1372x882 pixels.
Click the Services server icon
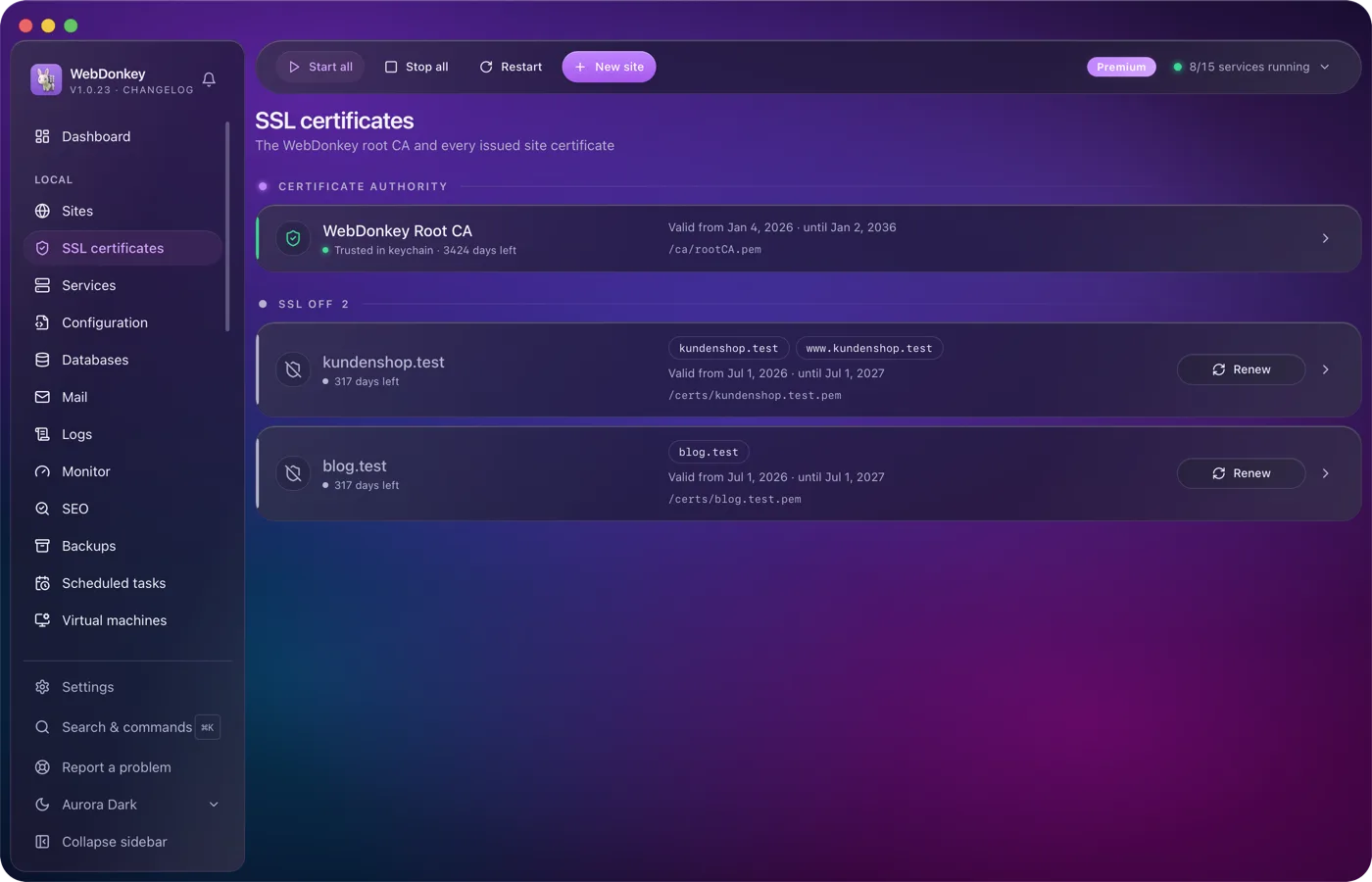[x=42, y=285]
